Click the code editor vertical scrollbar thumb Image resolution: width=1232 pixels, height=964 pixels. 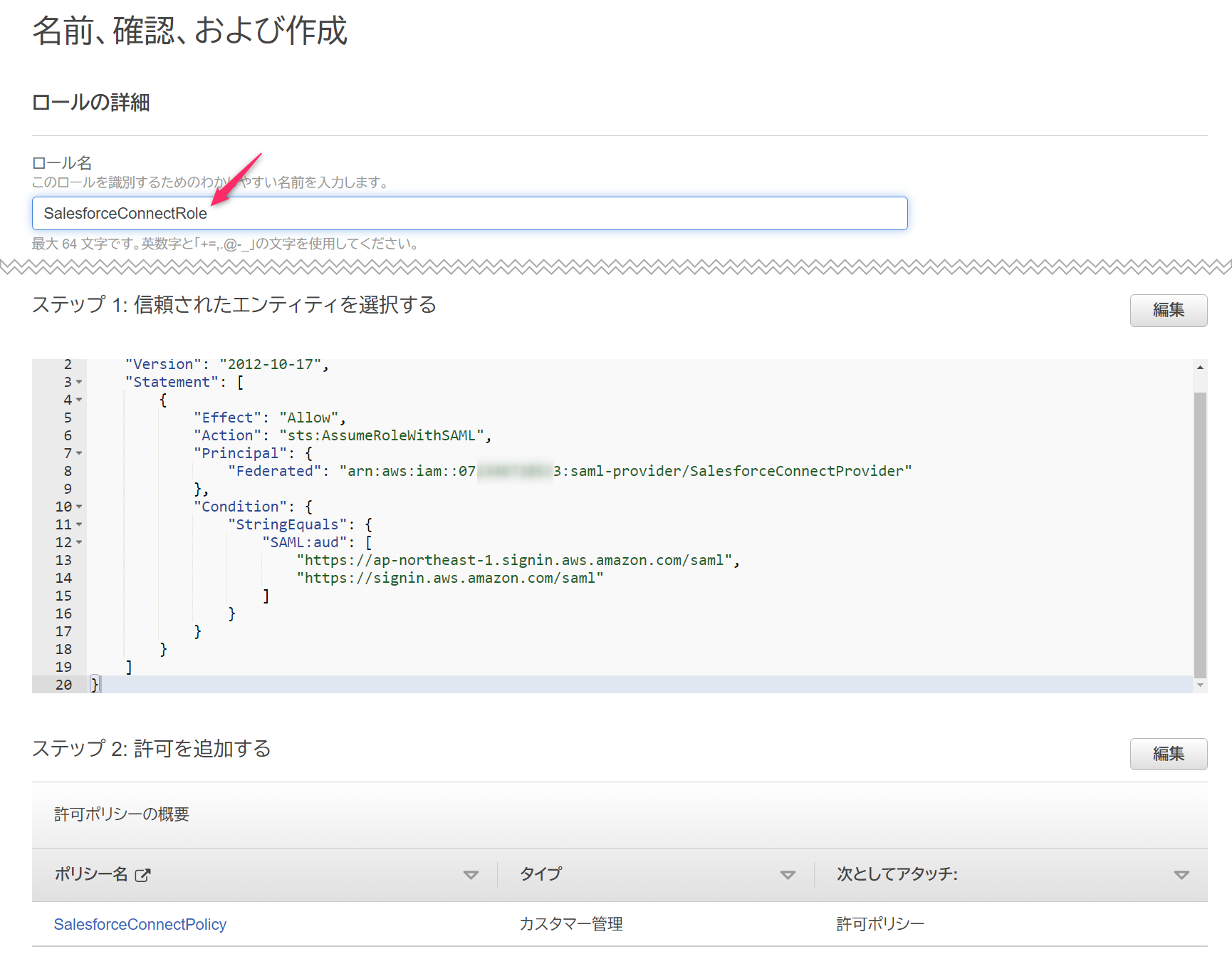click(x=1200, y=534)
